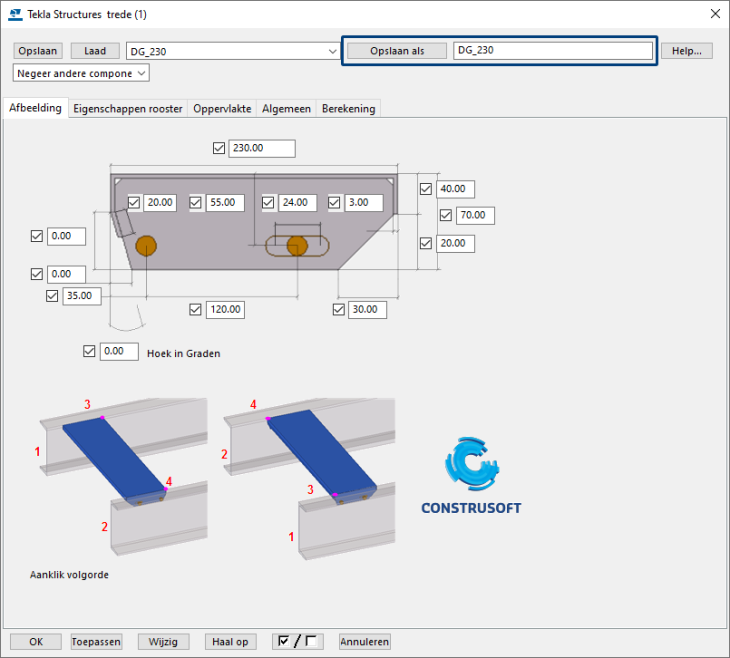
Task: Click the Tekla Structures title bar icon
Action: point(13,13)
